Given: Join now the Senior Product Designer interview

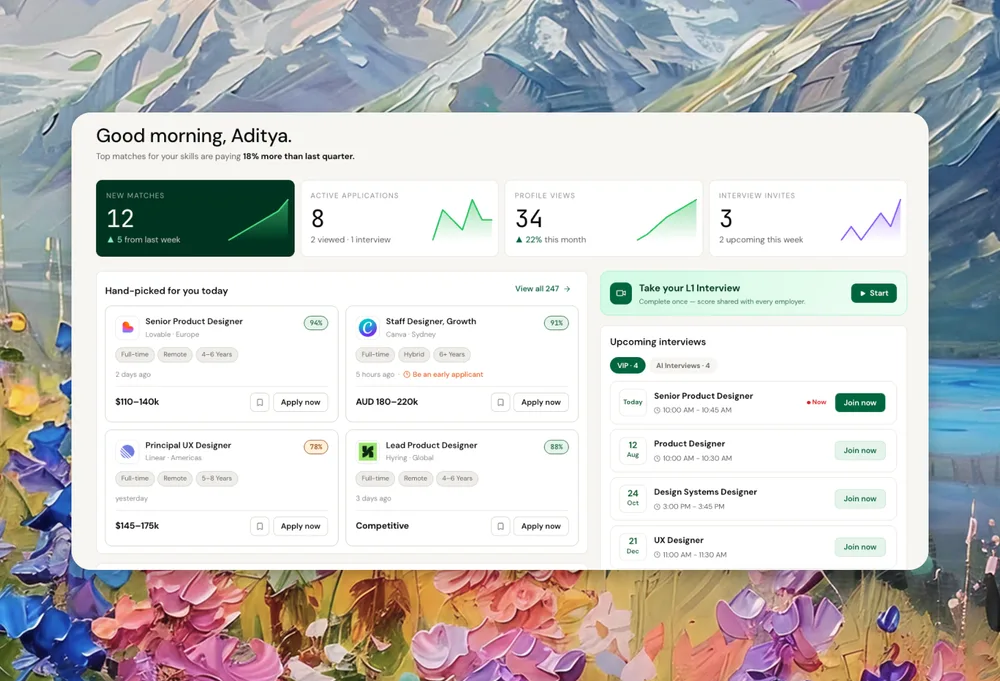Looking at the screenshot, I should [860, 402].
